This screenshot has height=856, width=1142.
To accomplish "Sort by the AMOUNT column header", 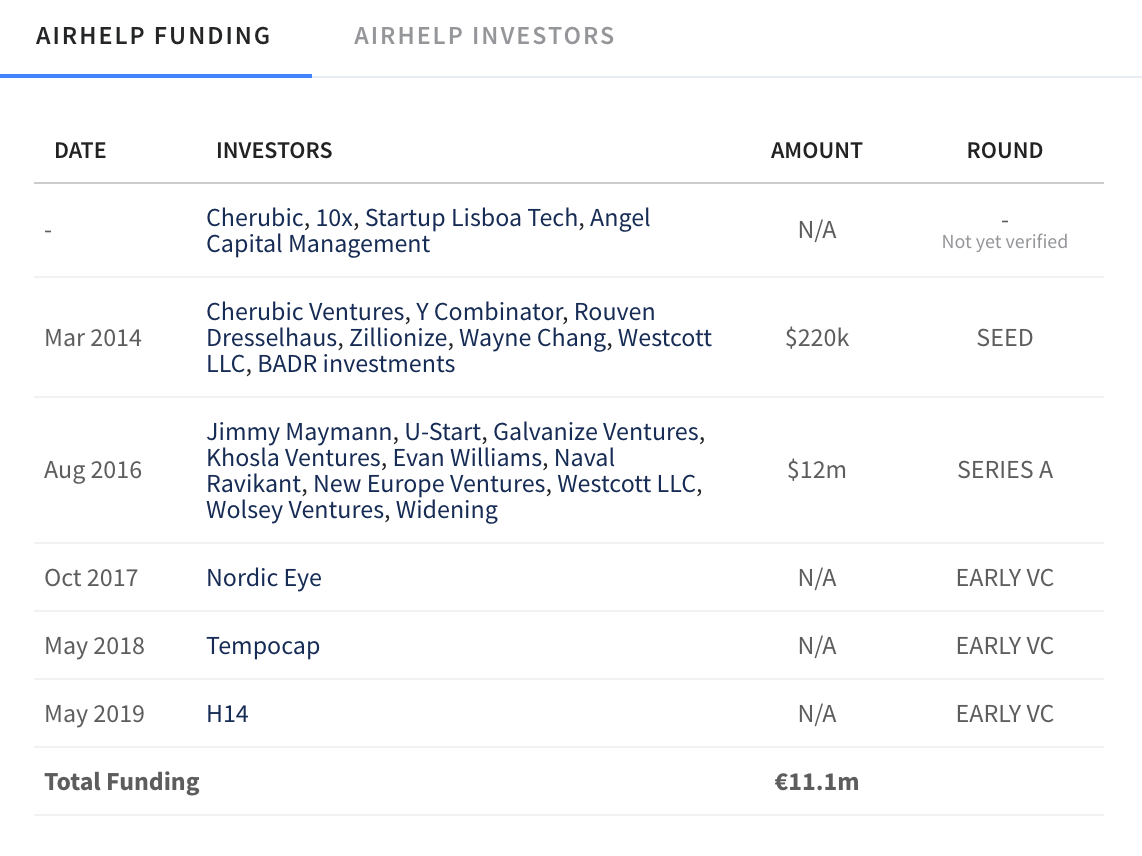I will coord(816,150).
